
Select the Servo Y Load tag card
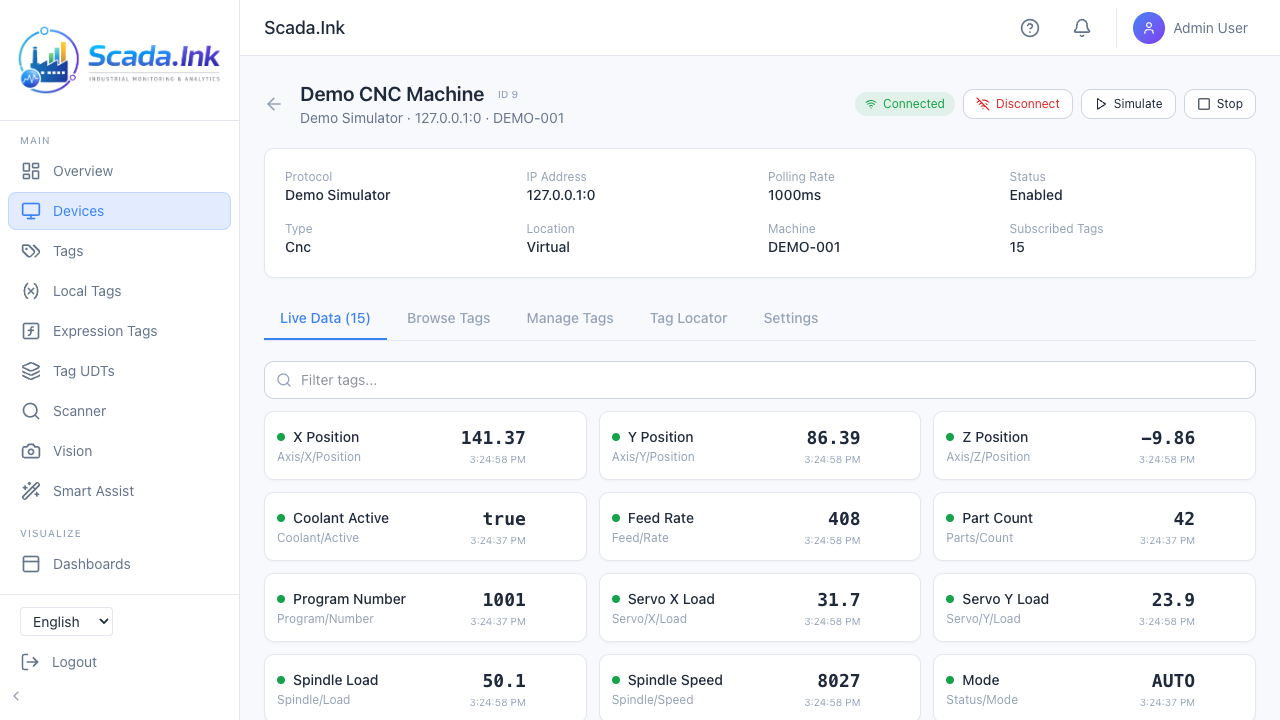tap(1094, 608)
